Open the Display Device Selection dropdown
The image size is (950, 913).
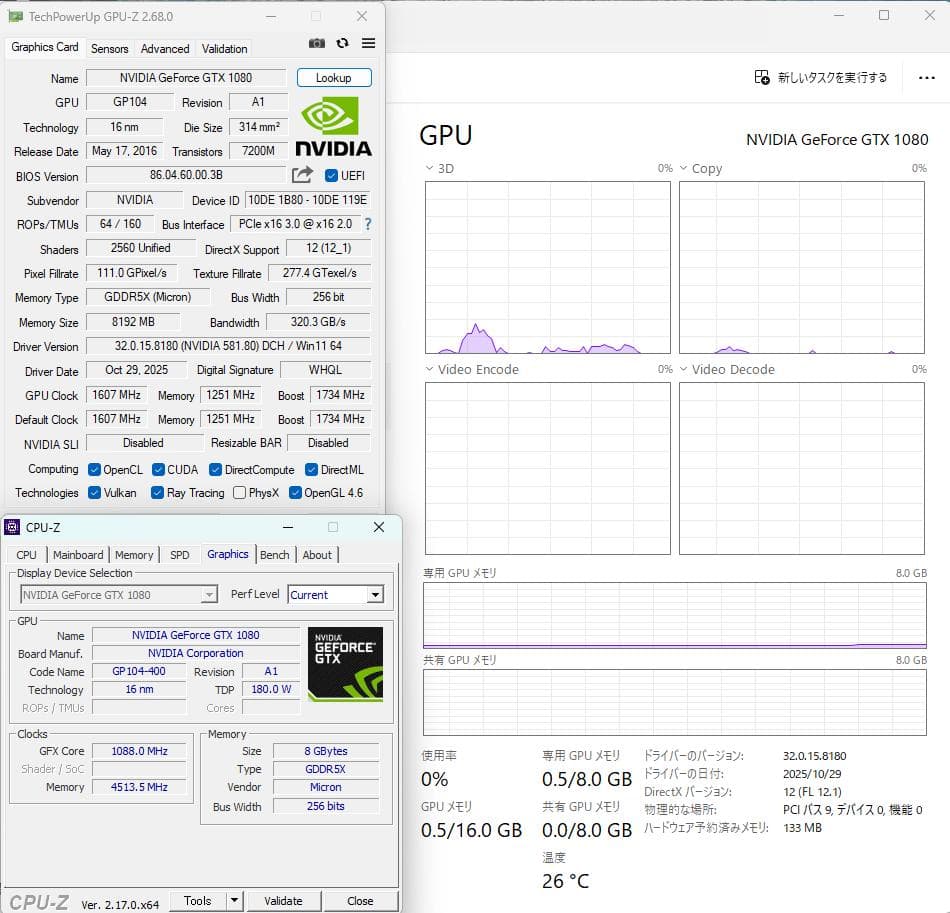(210, 593)
